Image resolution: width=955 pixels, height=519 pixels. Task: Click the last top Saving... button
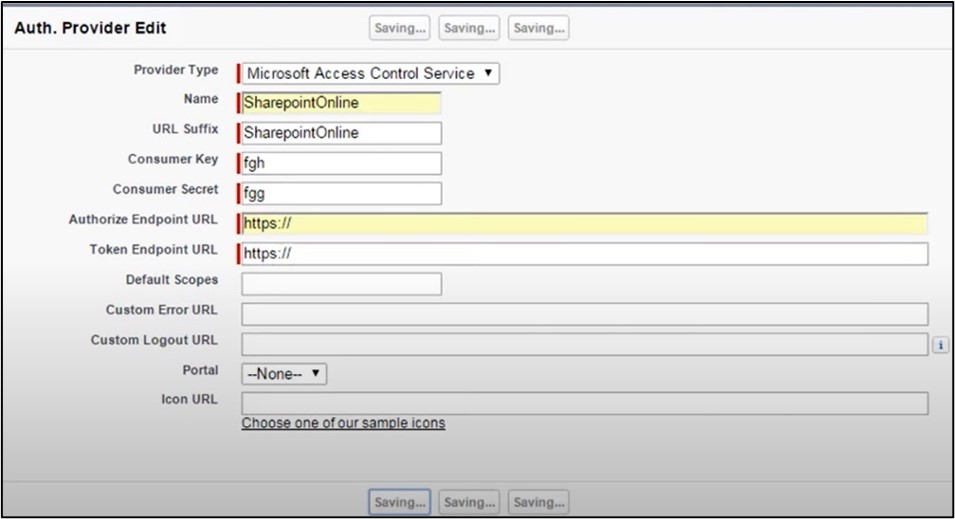pos(538,28)
